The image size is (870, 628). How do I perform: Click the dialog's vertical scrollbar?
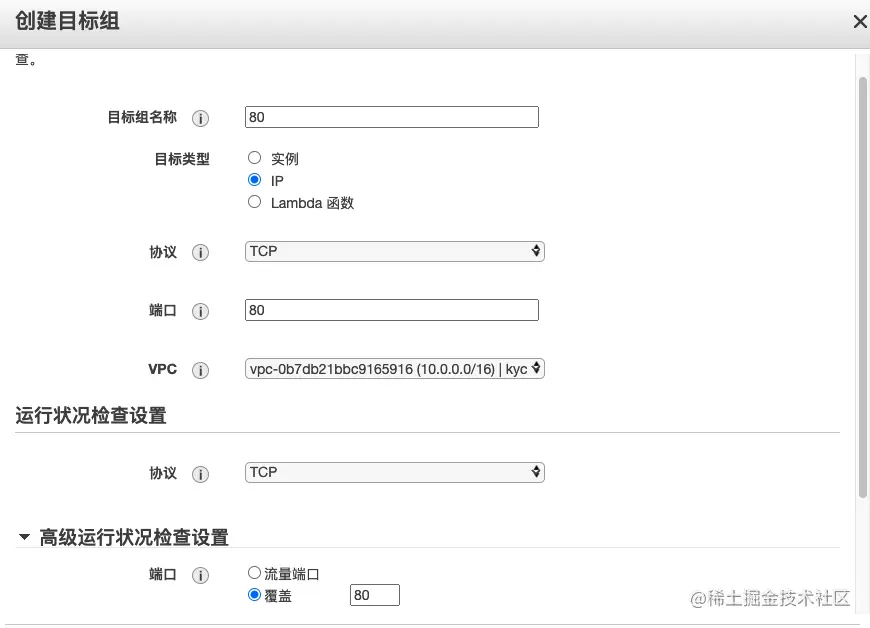(862, 287)
